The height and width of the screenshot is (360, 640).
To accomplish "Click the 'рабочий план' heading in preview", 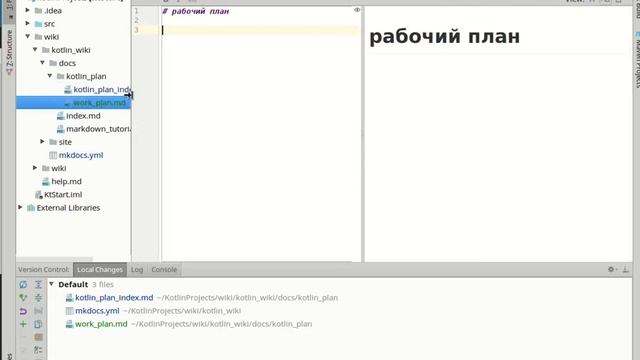I will (444, 36).
